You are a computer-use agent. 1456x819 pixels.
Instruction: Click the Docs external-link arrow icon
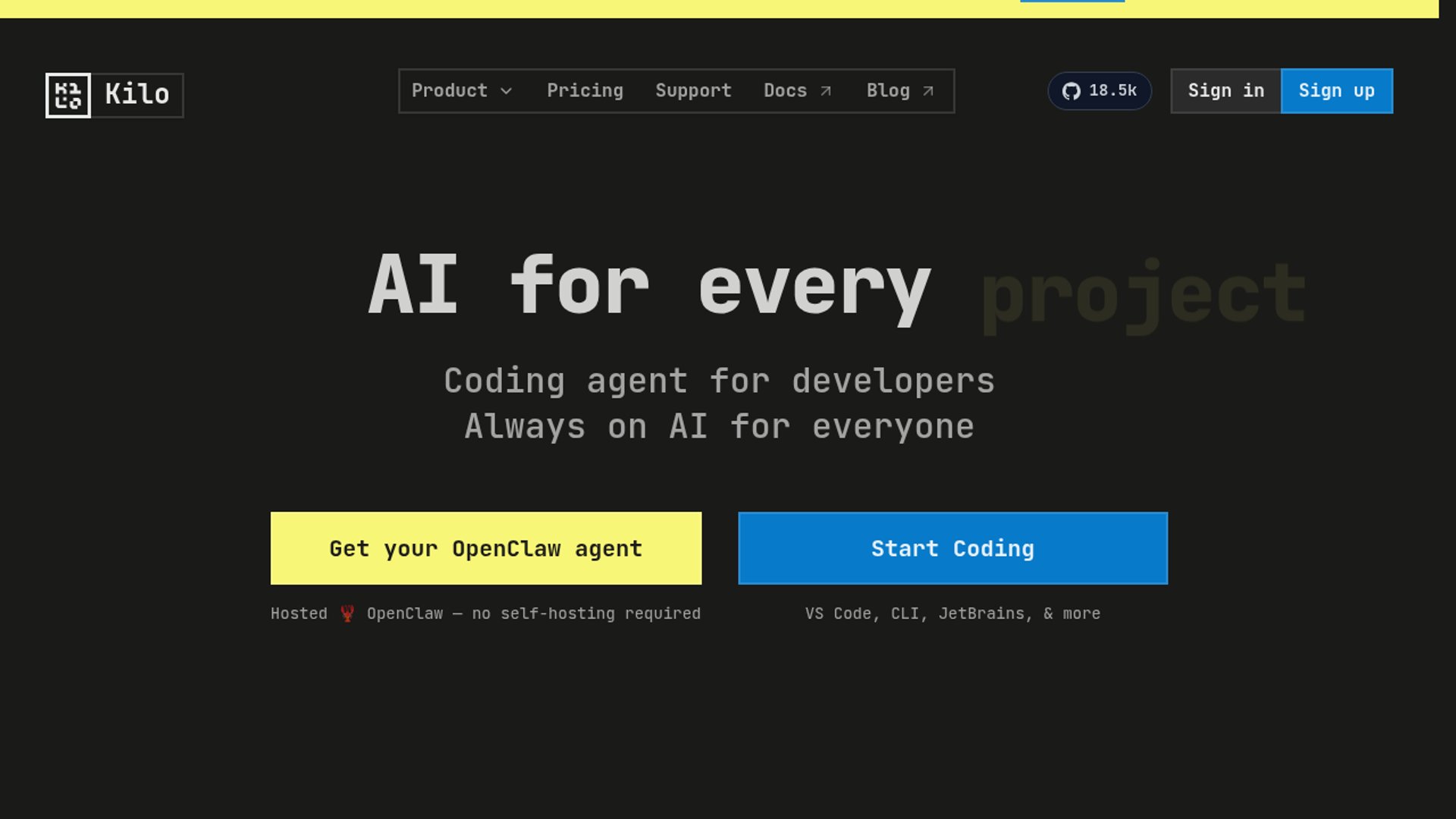pos(826,91)
